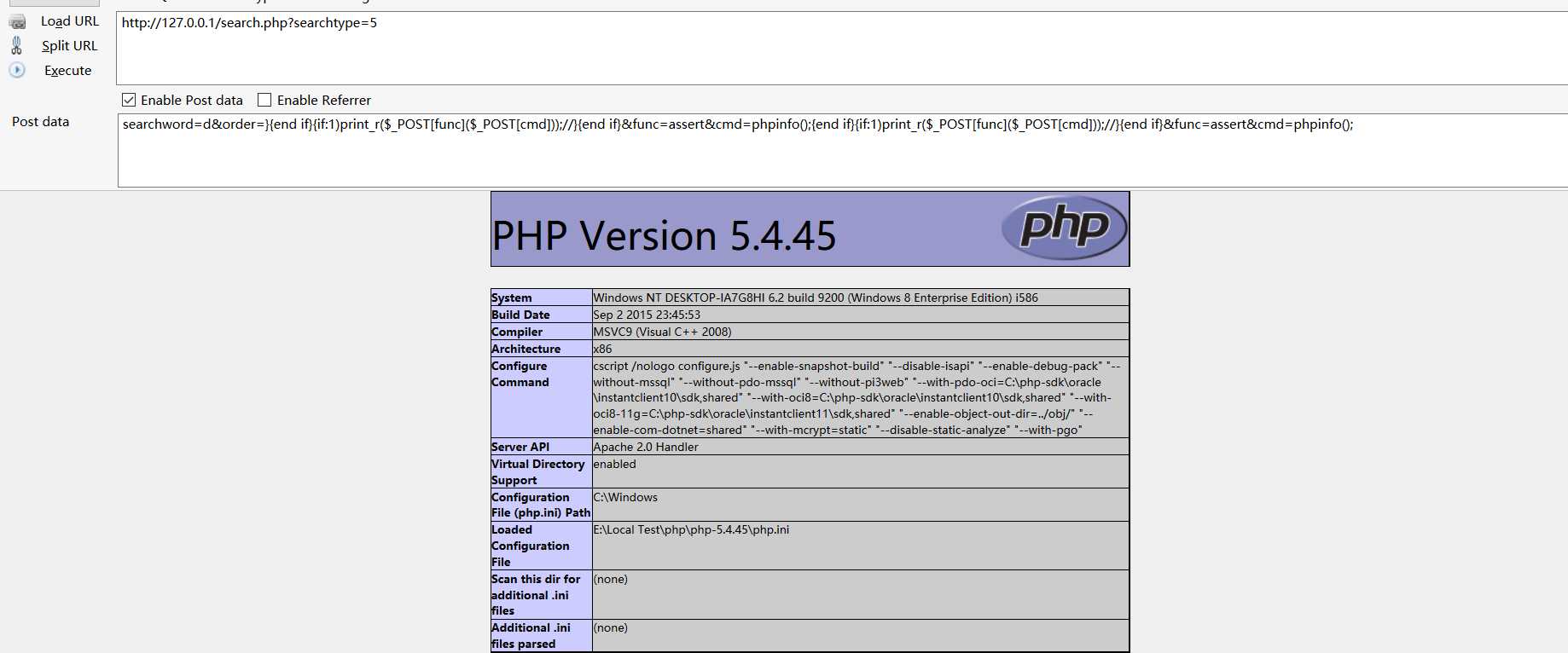Click the Split URL button label
The image size is (1568, 653).
pyautogui.click(x=70, y=46)
